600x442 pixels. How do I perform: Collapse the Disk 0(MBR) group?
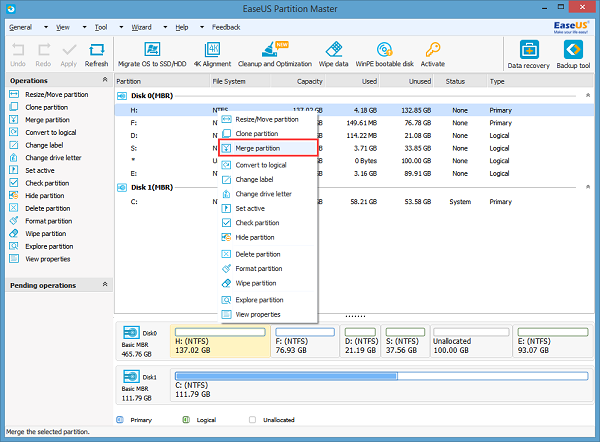588,95
